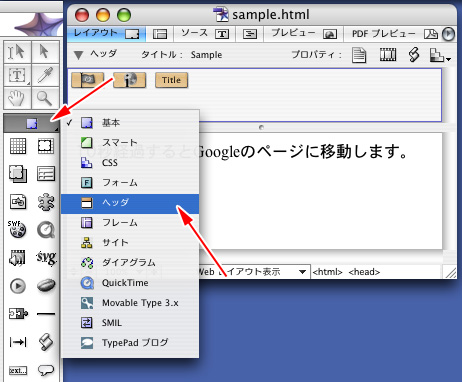462x382 pixels.
Task: Choose the layer/text frame tool
Action: 17,75
